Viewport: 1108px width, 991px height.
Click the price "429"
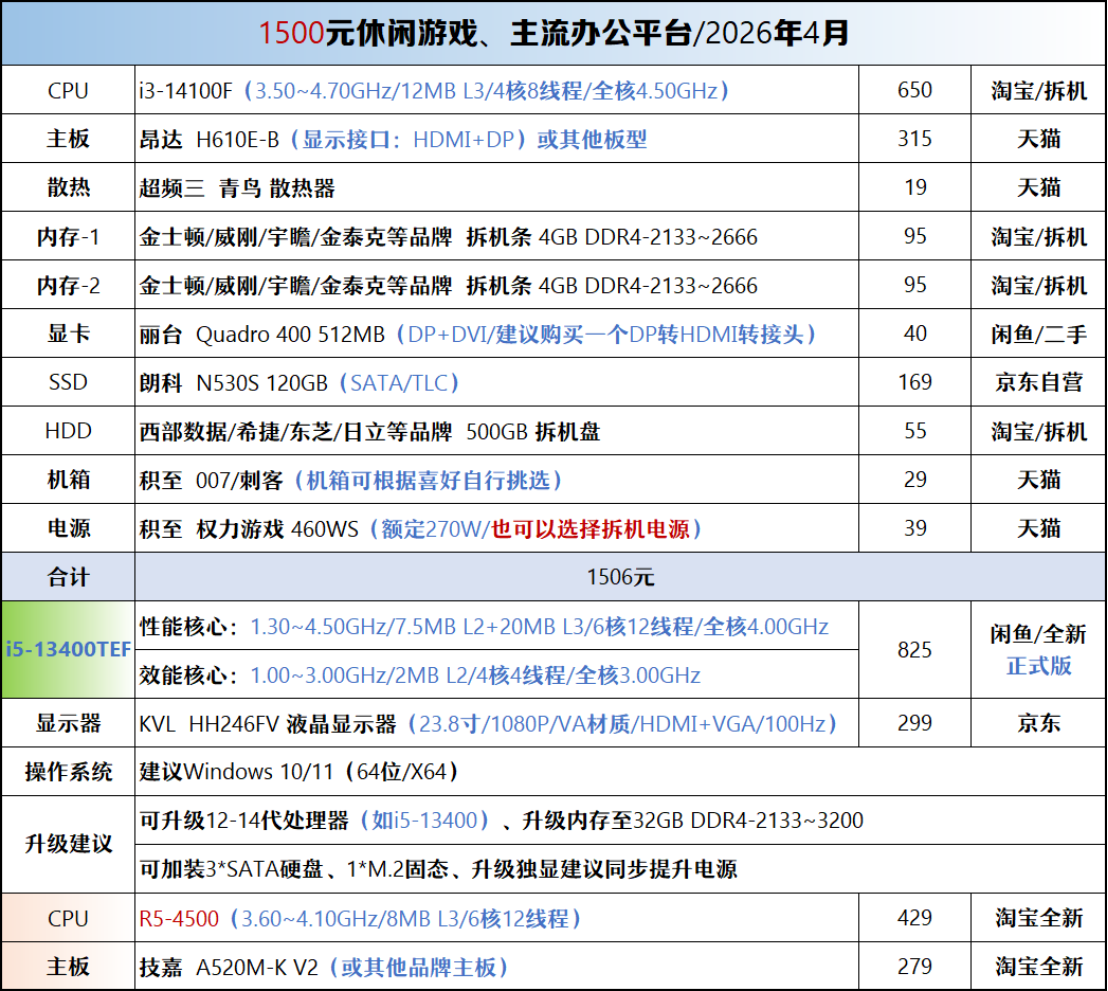coord(914,917)
